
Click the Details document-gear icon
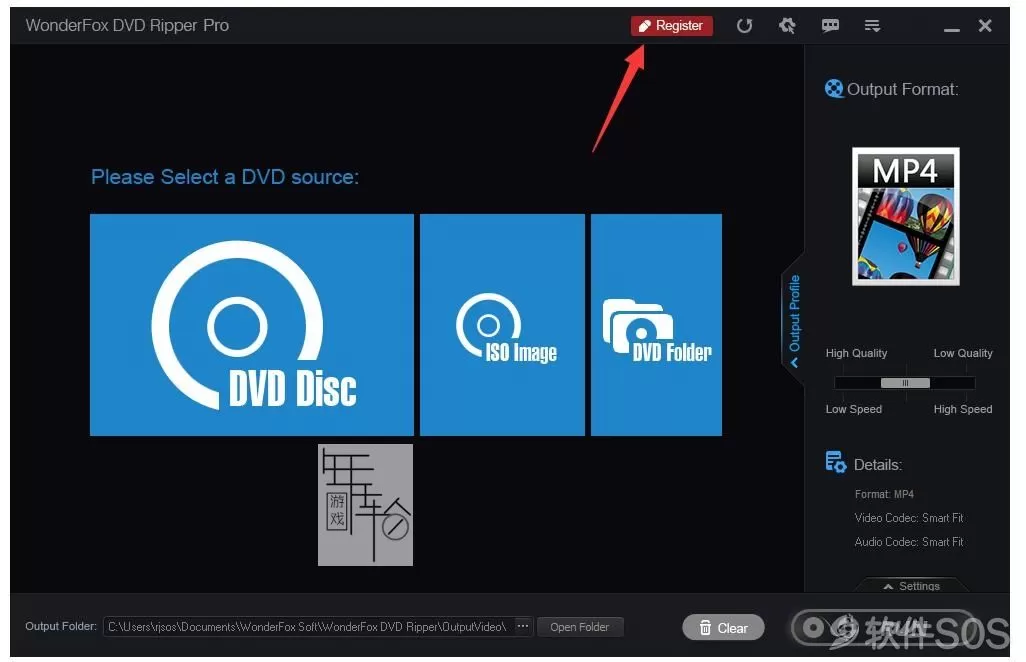tap(836, 462)
